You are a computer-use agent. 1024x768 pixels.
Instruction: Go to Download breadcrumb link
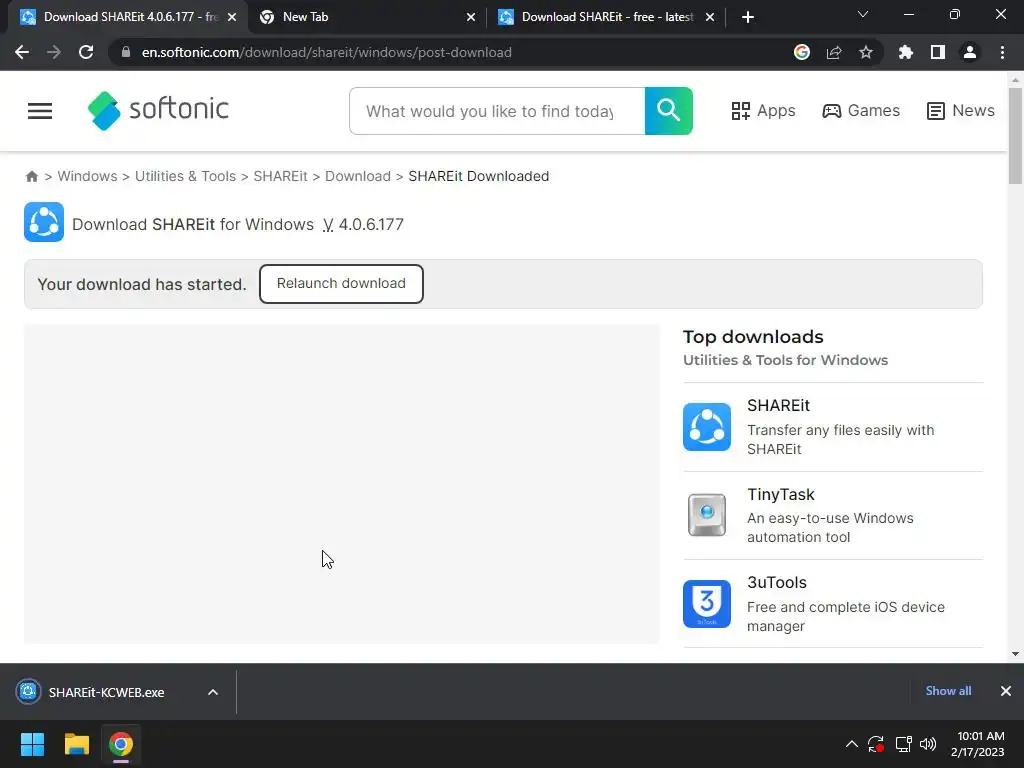(x=358, y=176)
